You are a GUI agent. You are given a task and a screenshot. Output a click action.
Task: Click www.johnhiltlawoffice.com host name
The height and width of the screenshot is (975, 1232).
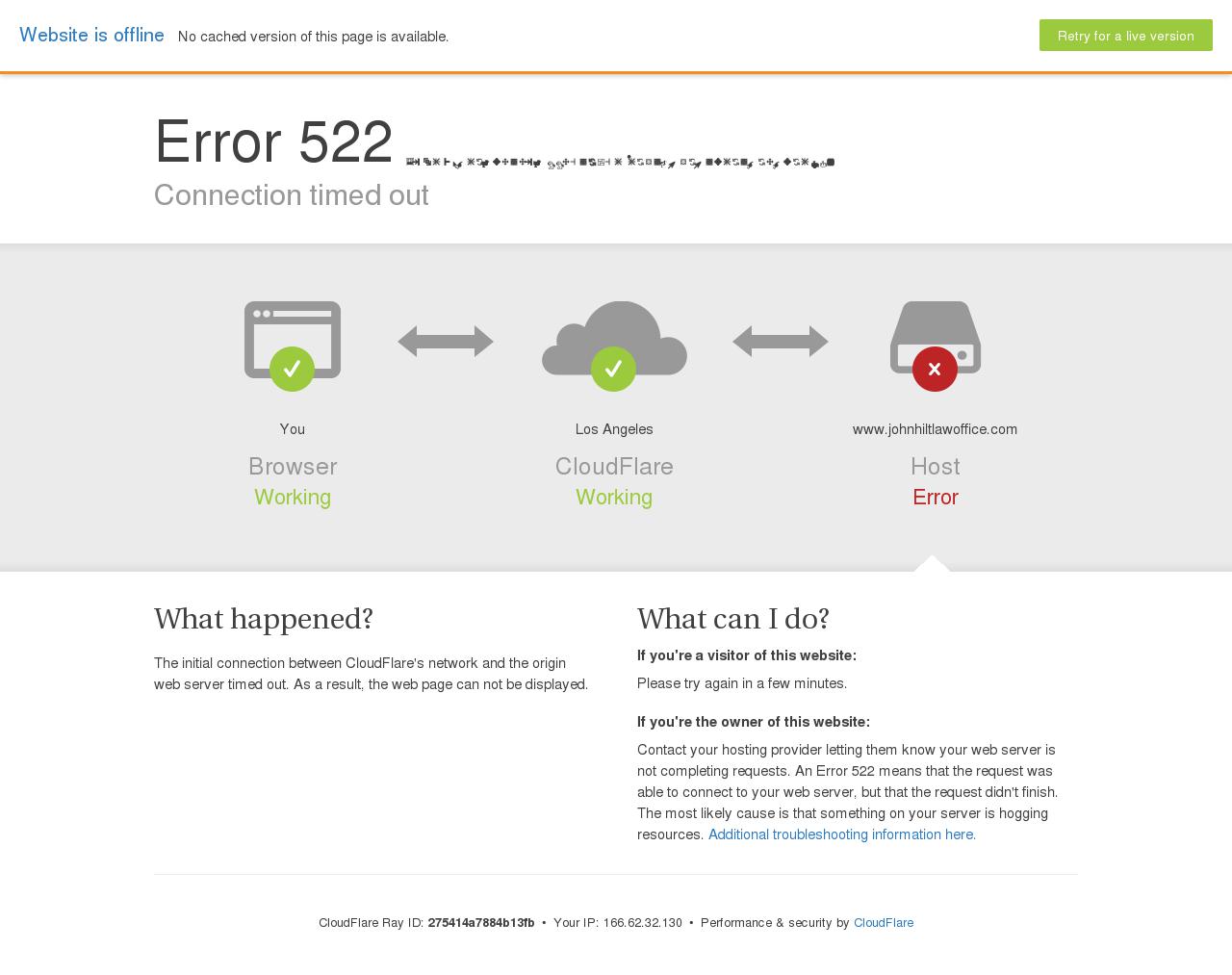click(935, 429)
